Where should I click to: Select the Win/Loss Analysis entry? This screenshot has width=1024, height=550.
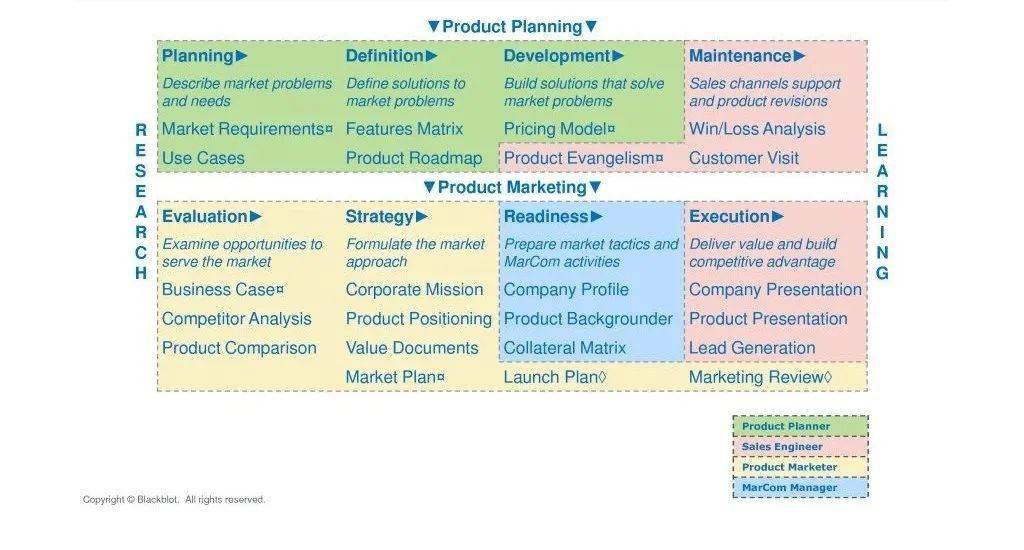pyautogui.click(x=757, y=129)
